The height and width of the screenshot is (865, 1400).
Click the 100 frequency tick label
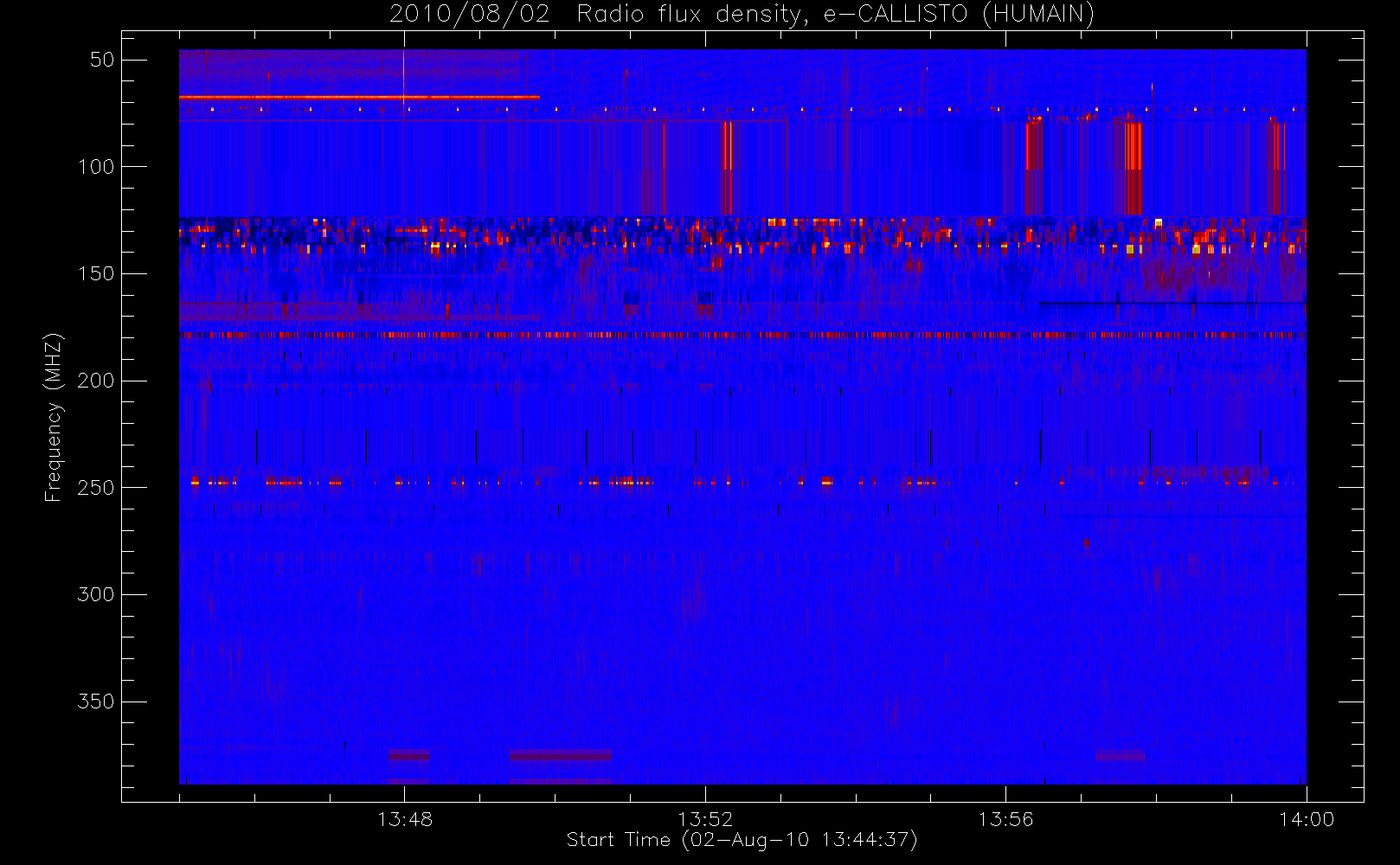(96, 167)
